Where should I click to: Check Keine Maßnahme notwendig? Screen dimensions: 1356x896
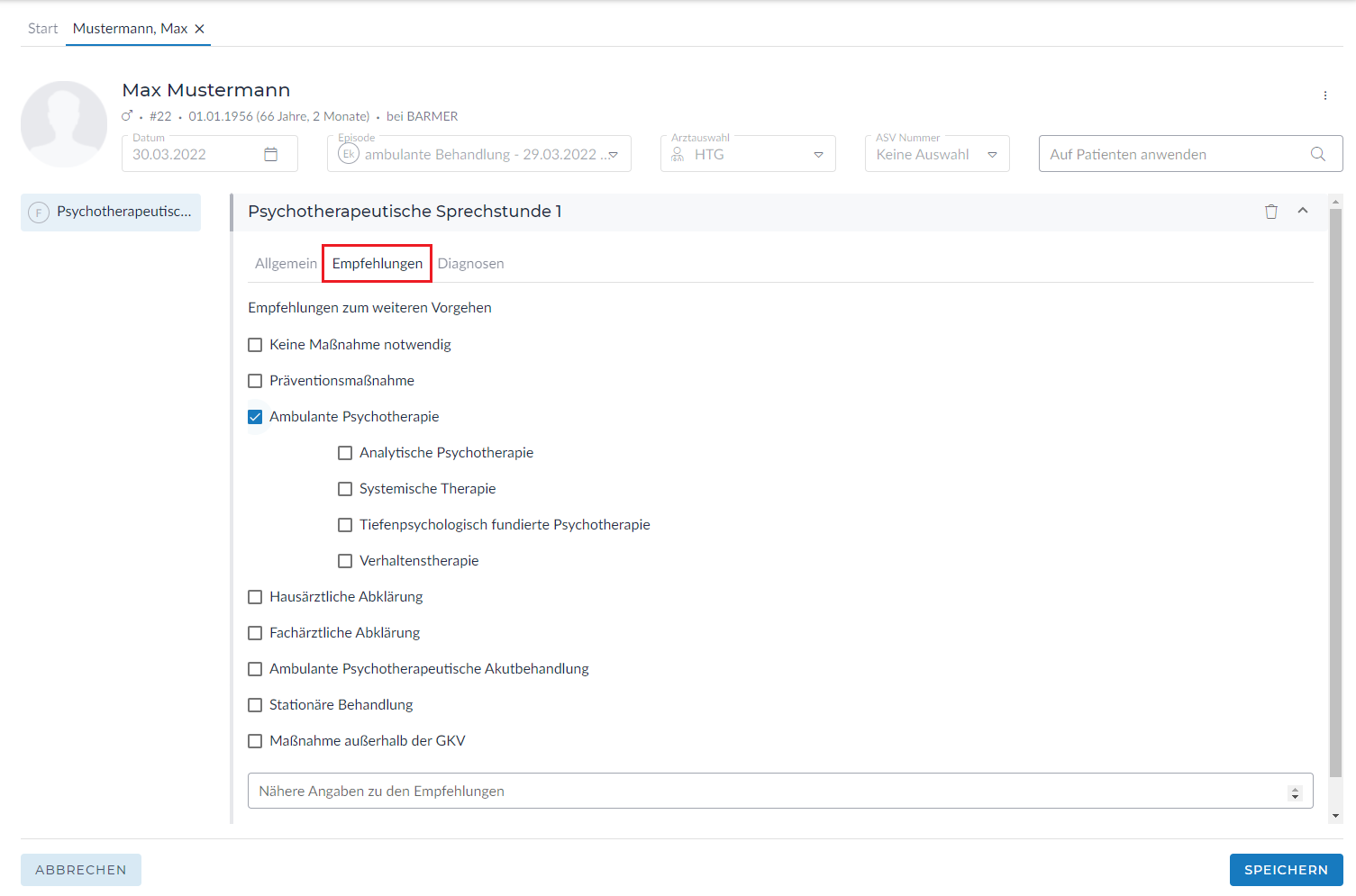[x=255, y=345]
